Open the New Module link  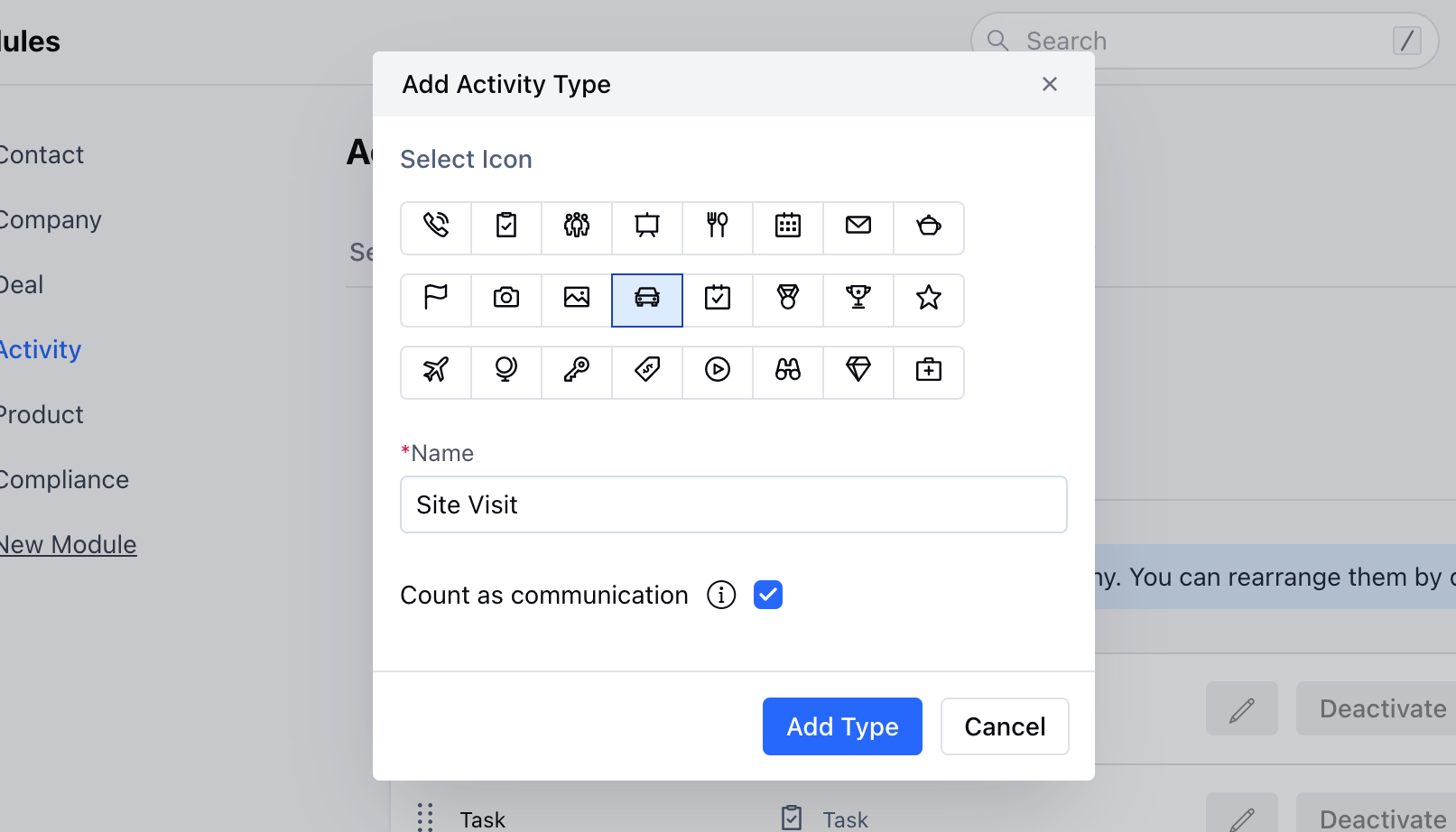tap(67, 545)
